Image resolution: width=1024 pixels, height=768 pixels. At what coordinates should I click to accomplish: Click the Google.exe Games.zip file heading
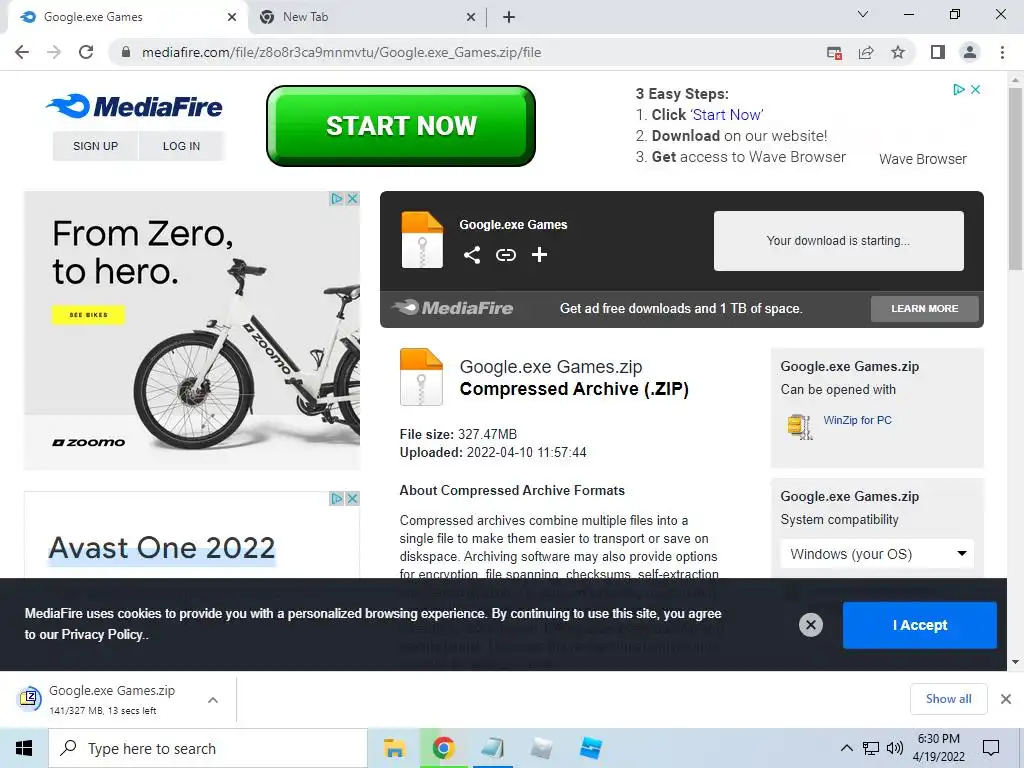(x=551, y=367)
